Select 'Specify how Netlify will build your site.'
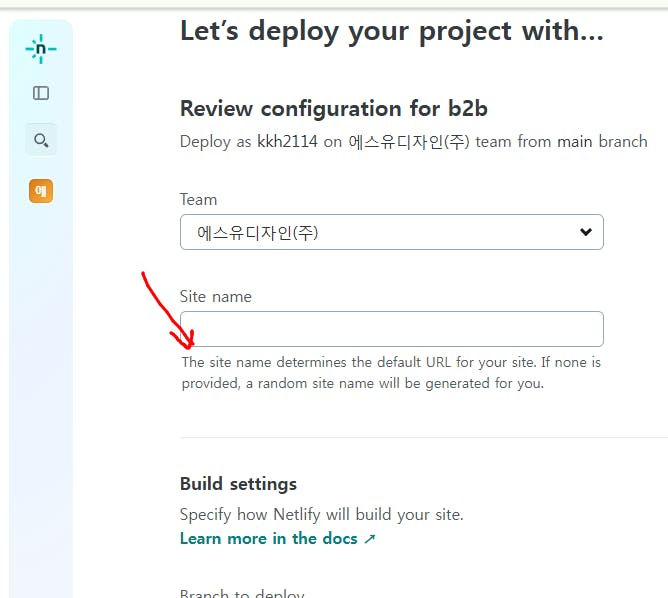The height and width of the screenshot is (598, 668). 322,515
